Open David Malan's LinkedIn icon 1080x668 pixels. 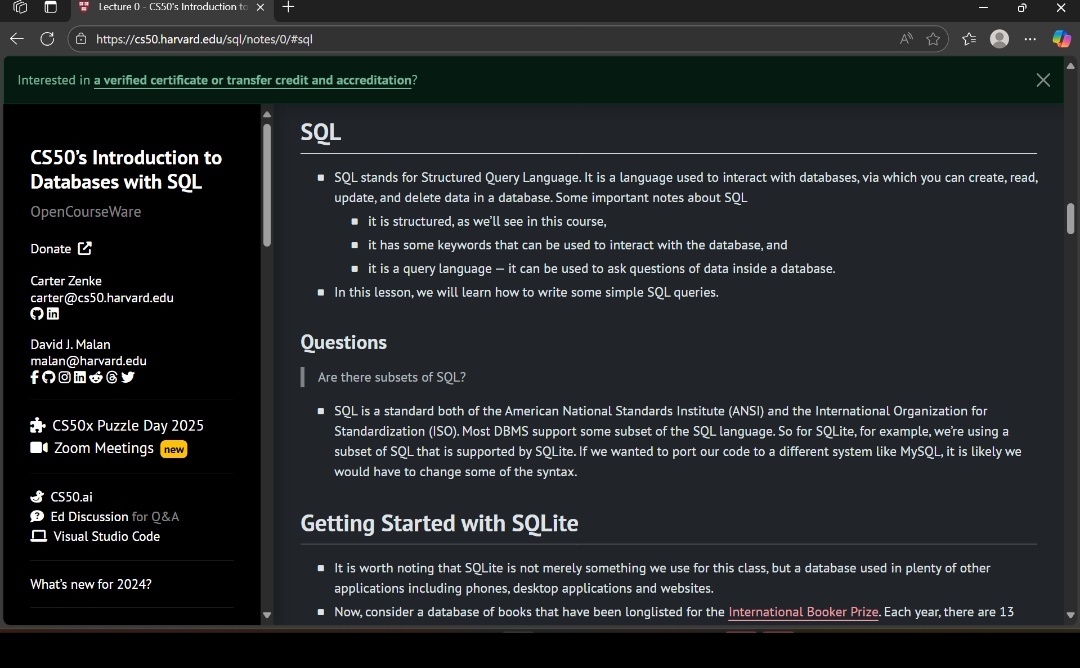point(80,377)
